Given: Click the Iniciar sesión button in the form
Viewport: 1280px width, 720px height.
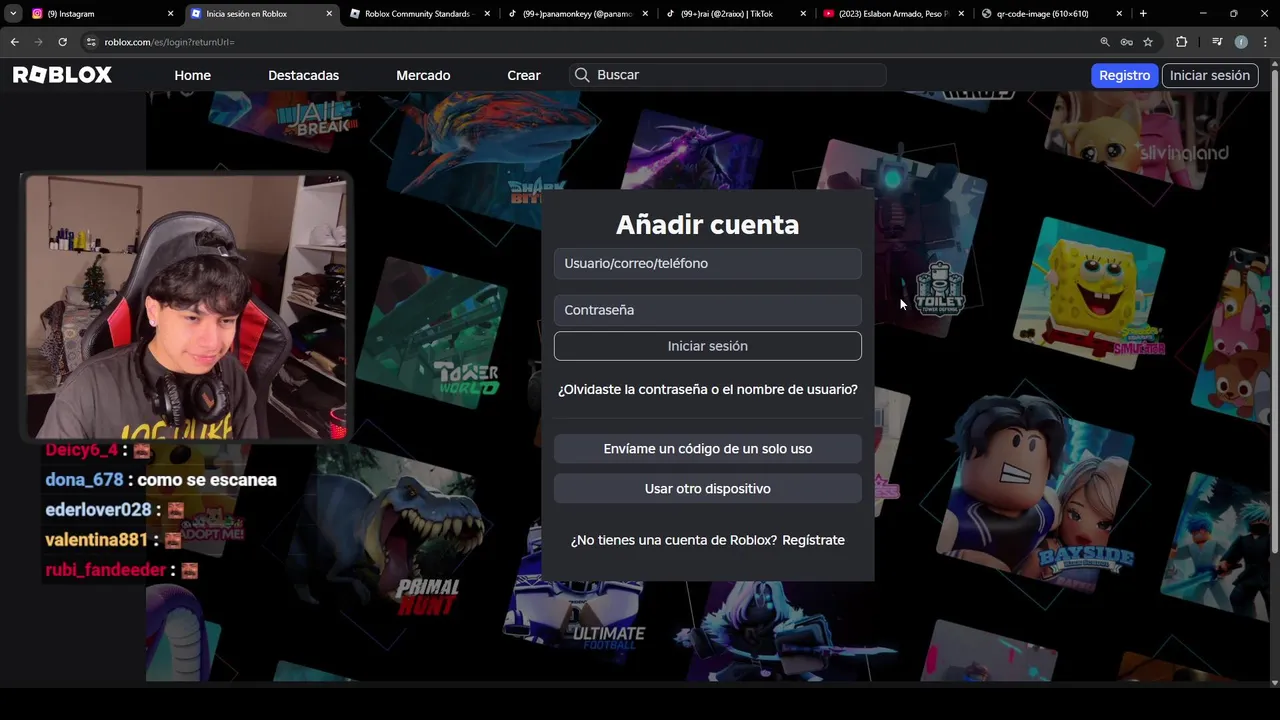Looking at the screenshot, I should [707, 346].
